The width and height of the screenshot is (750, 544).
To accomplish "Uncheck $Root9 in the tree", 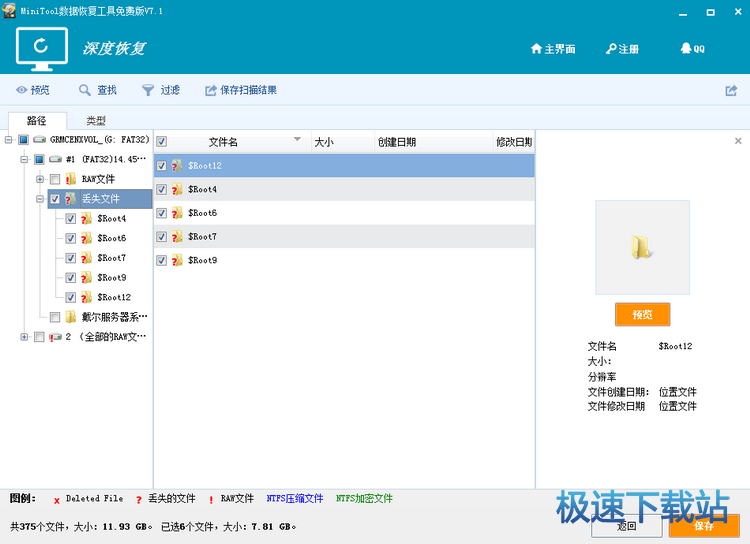I will click(x=71, y=278).
